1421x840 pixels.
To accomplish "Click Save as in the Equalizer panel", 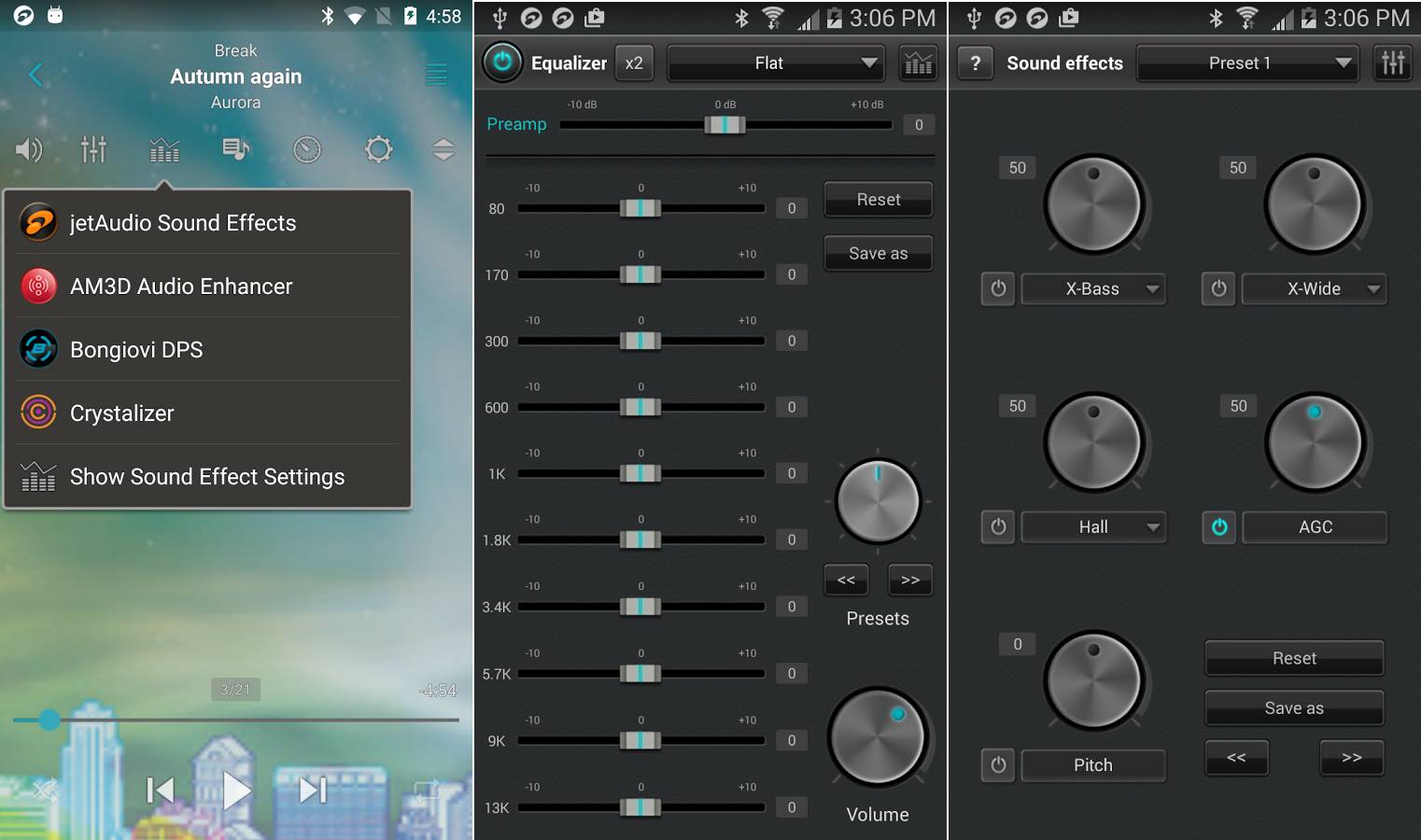I will 879,254.
